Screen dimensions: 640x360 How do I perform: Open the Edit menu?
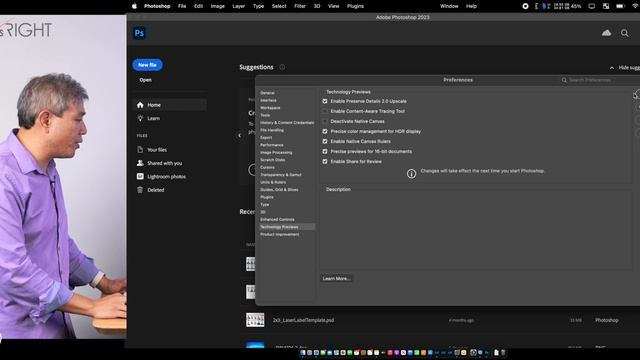(198, 6)
